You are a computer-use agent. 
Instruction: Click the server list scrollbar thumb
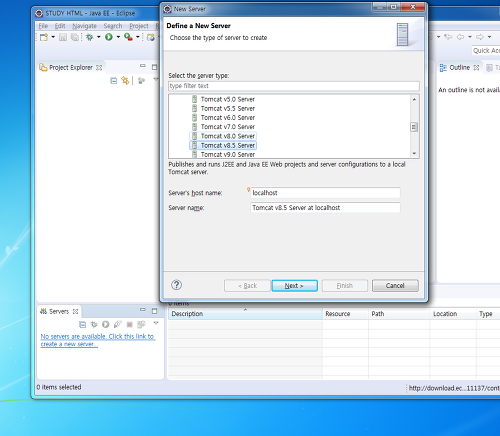tap(414, 127)
